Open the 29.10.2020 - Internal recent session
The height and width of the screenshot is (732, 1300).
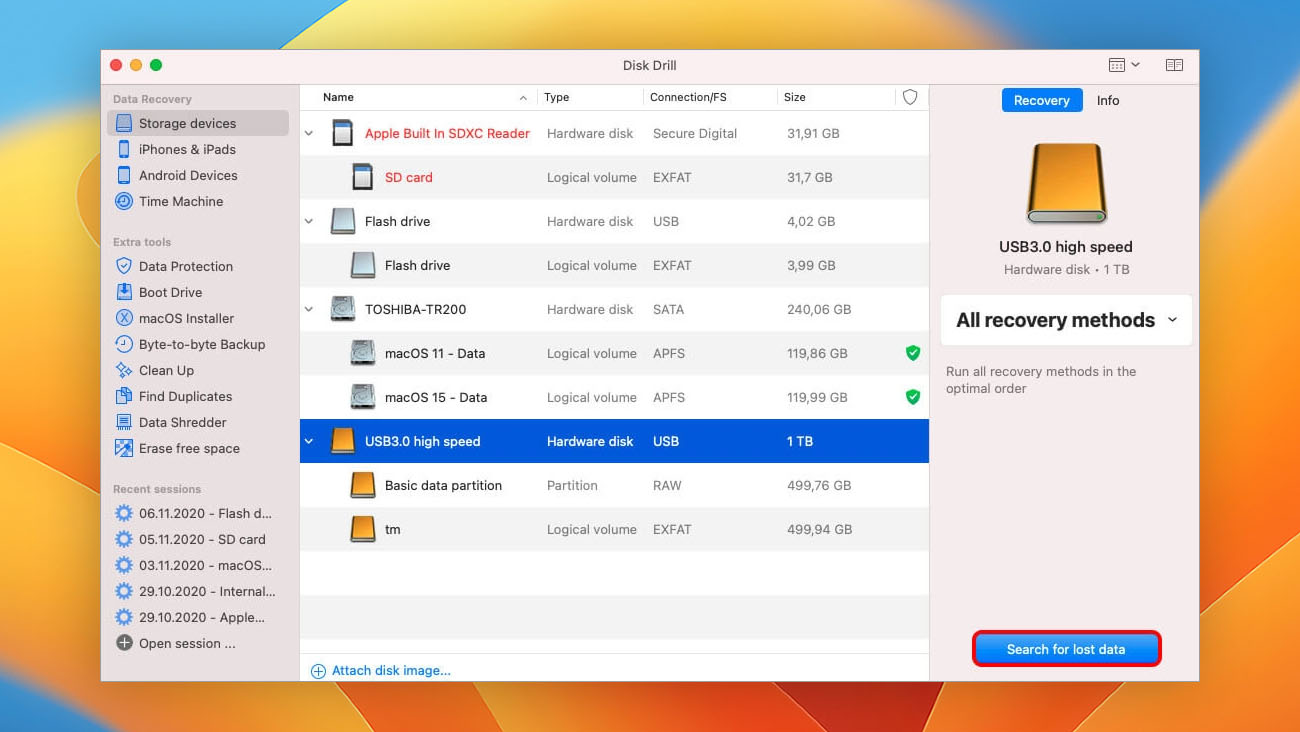pos(207,591)
